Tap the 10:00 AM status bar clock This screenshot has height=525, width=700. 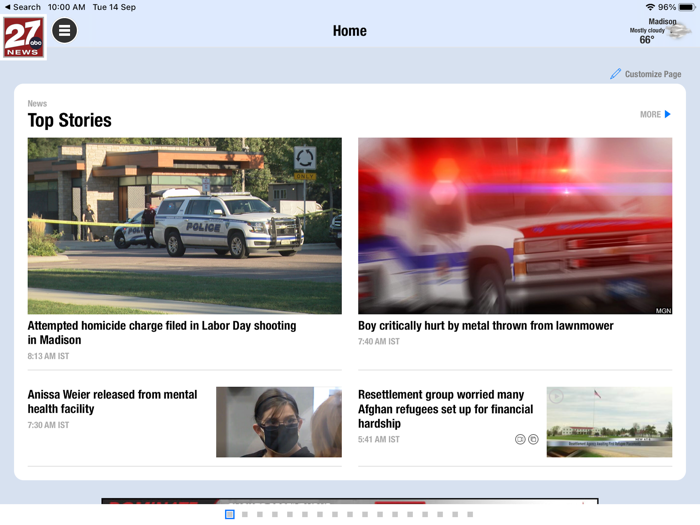click(x=67, y=7)
